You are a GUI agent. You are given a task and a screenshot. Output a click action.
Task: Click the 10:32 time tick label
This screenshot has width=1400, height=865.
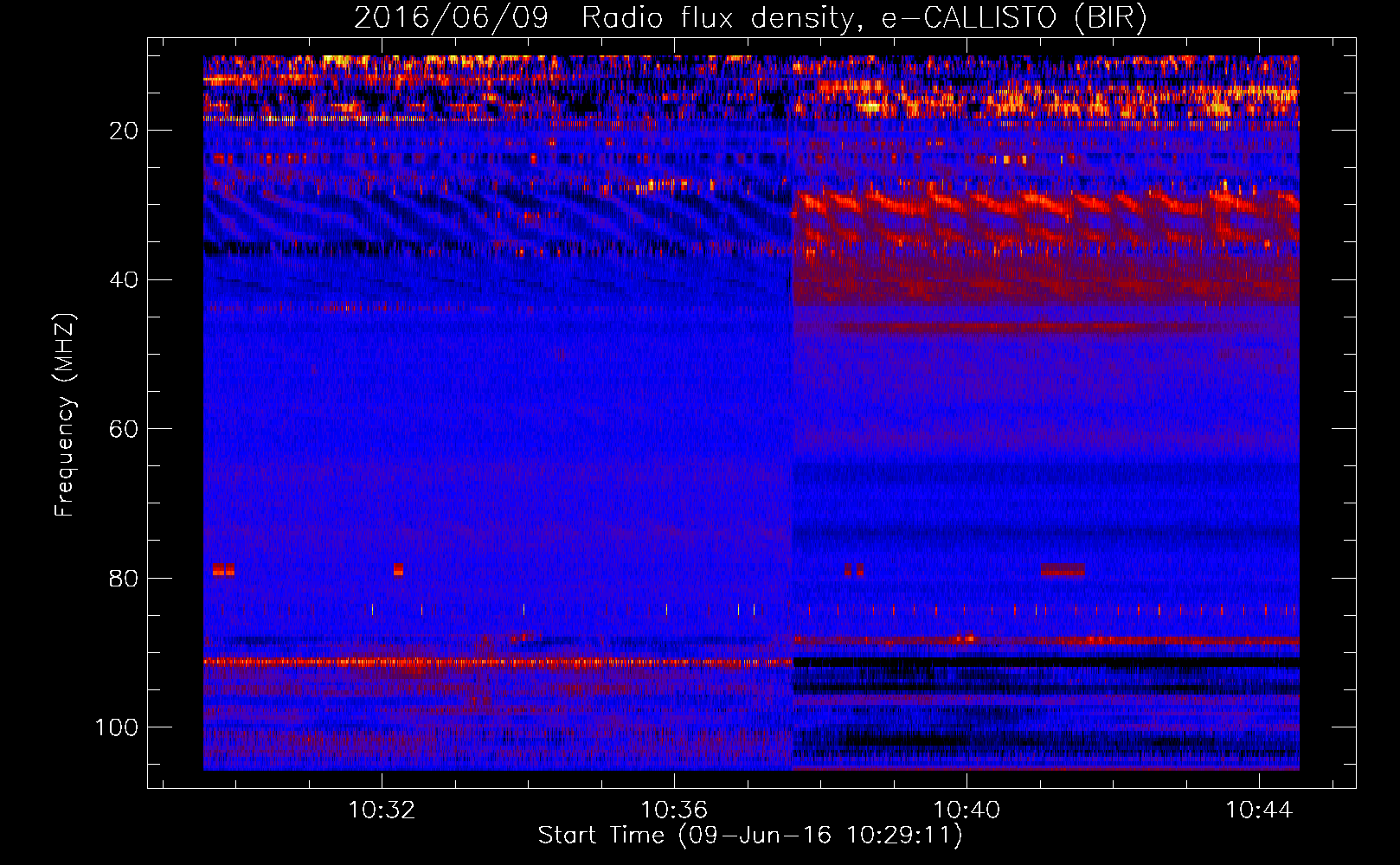[x=381, y=810]
